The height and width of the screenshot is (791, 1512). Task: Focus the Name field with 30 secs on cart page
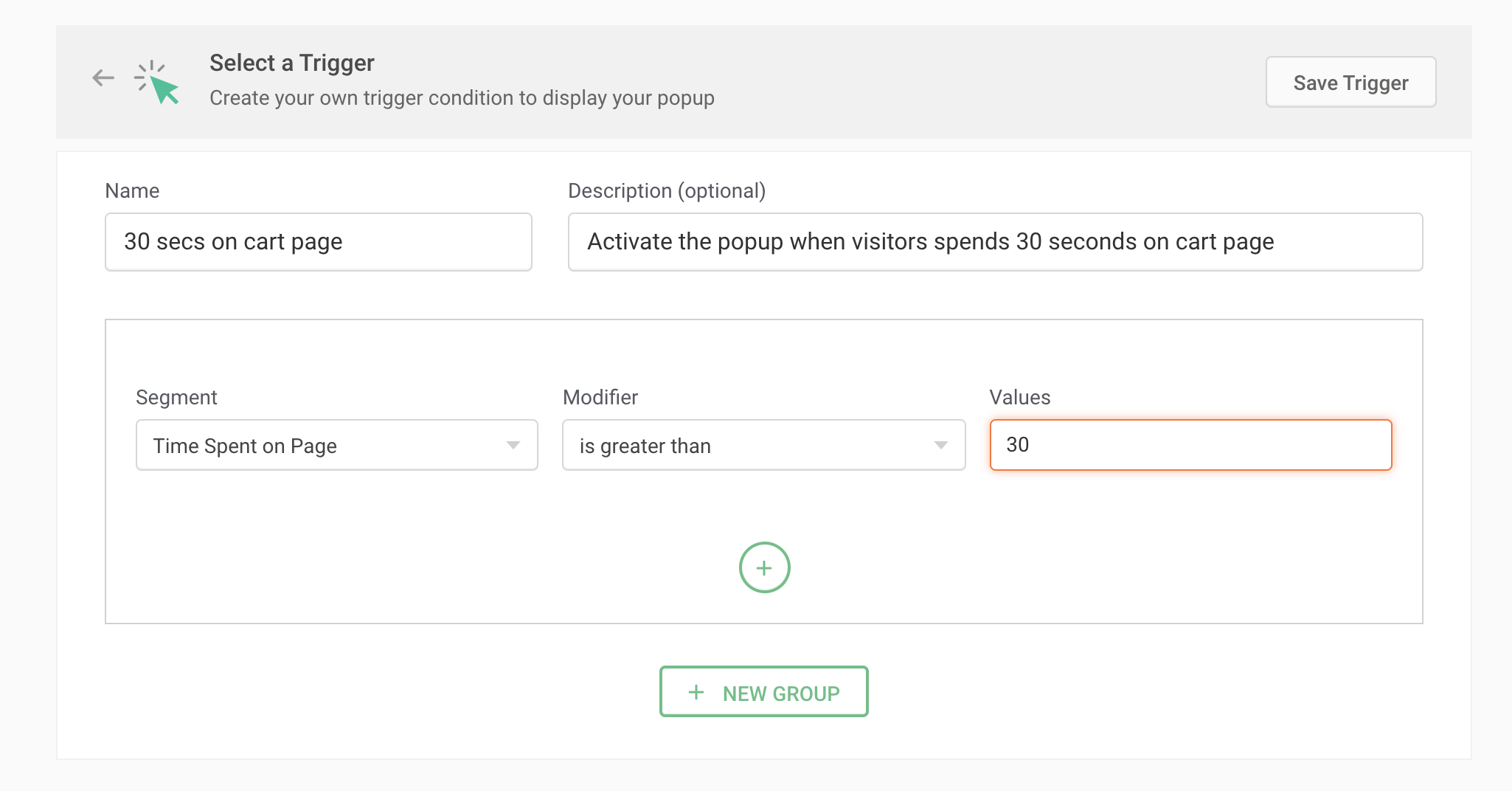point(318,242)
